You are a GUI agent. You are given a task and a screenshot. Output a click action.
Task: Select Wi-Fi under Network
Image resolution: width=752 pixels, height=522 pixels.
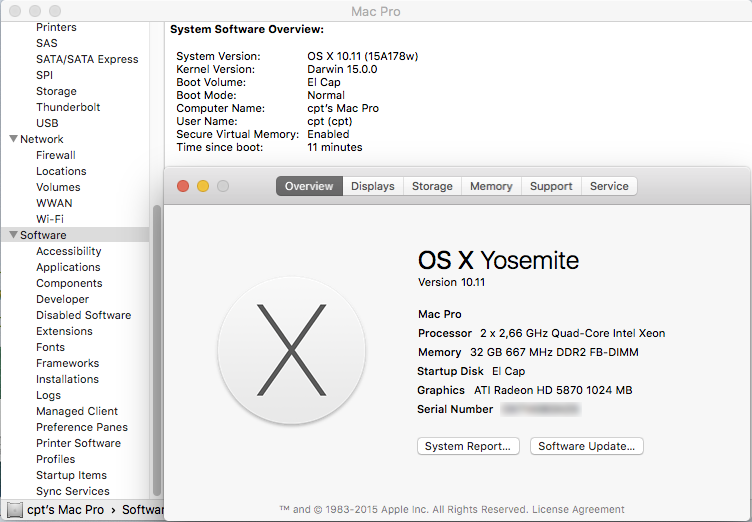[50, 219]
